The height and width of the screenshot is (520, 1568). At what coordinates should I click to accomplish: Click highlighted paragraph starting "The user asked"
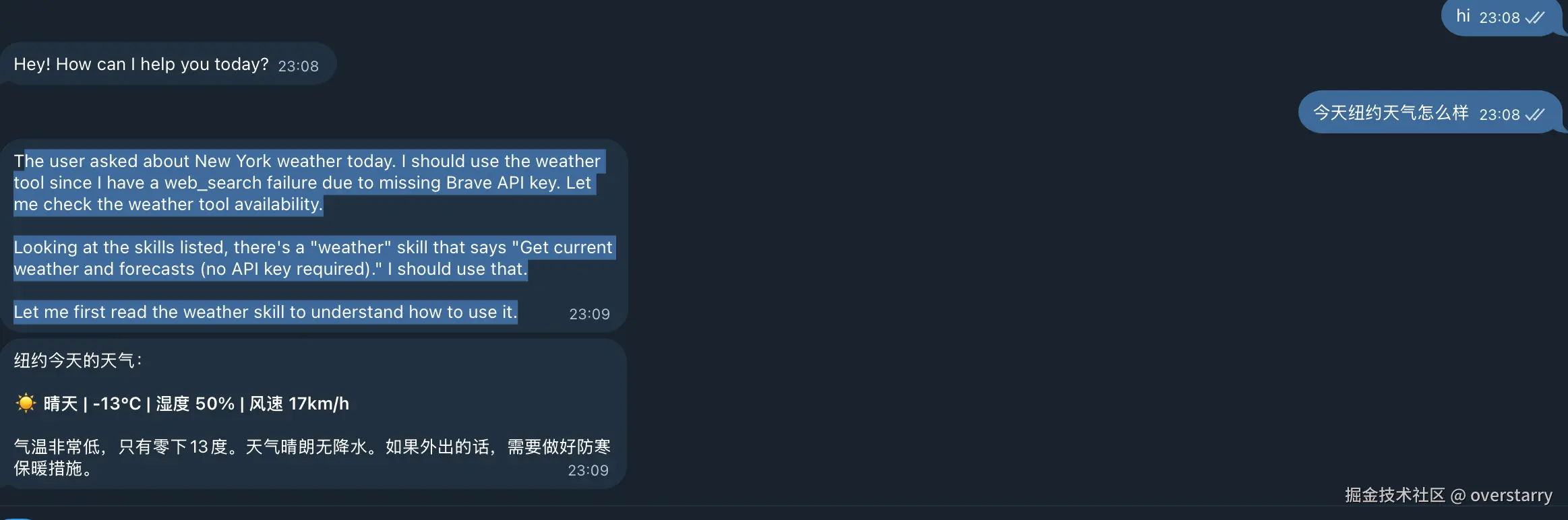point(308,183)
